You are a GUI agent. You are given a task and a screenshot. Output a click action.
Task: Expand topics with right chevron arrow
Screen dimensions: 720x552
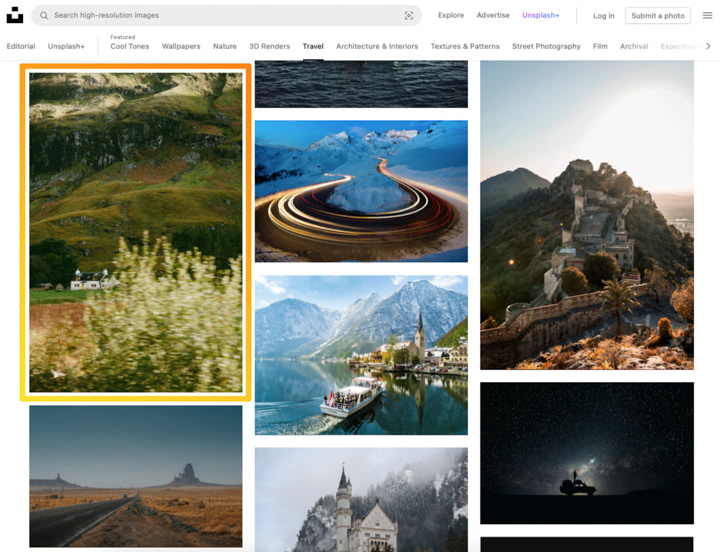(x=708, y=46)
